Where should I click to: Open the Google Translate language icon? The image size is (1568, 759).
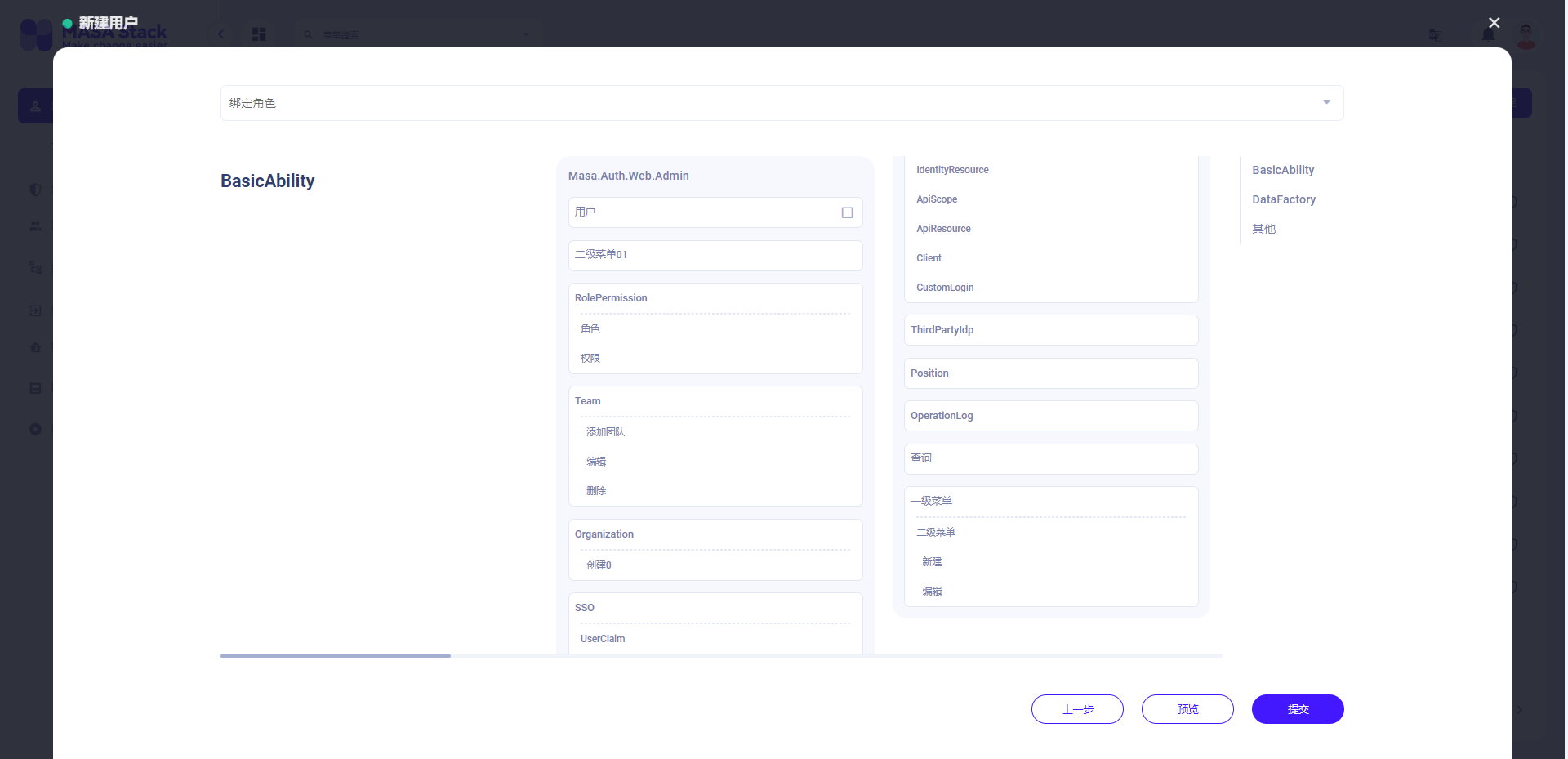coord(1435,36)
